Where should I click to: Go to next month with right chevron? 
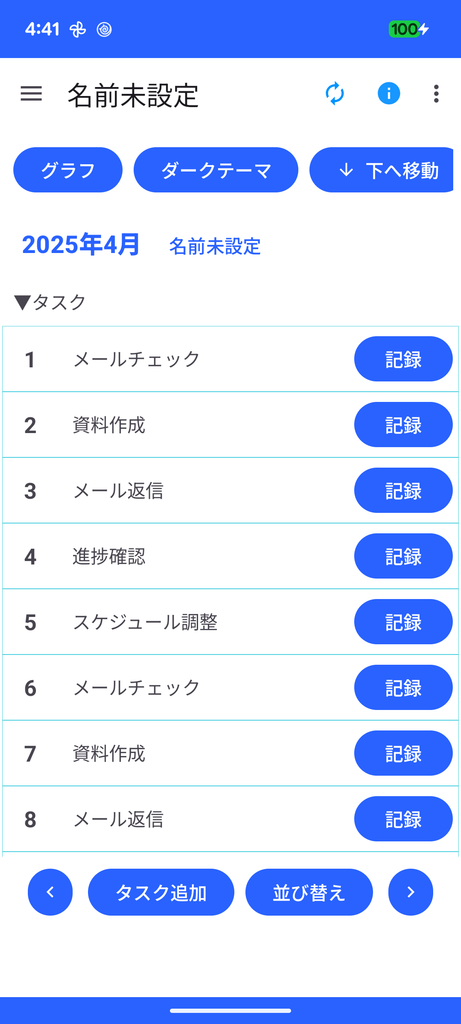click(x=411, y=892)
